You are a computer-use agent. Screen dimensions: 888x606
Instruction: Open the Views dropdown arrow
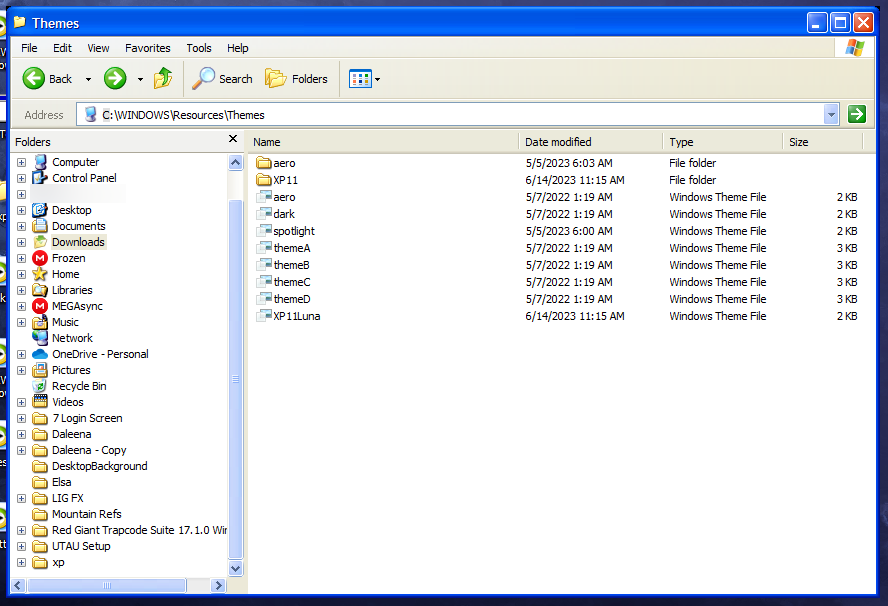click(x=378, y=79)
